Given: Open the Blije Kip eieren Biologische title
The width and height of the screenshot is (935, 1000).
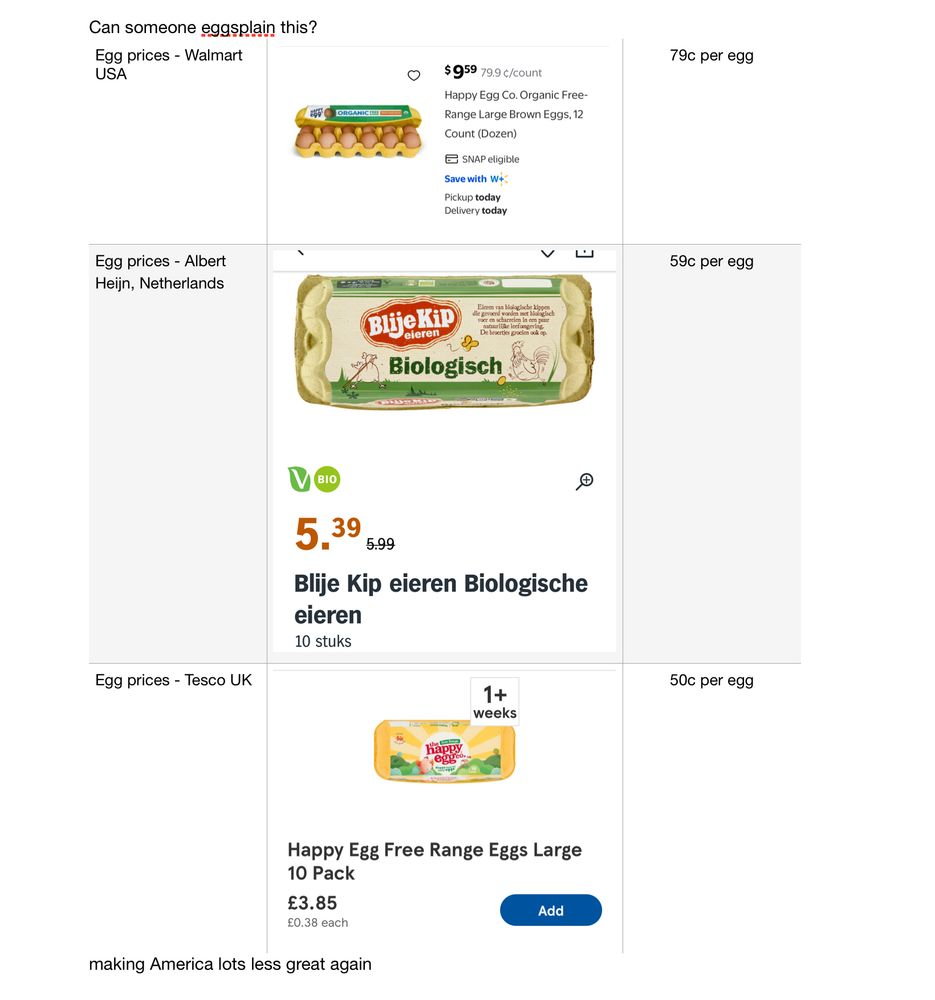Looking at the screenshot, I should pos(441,598).
